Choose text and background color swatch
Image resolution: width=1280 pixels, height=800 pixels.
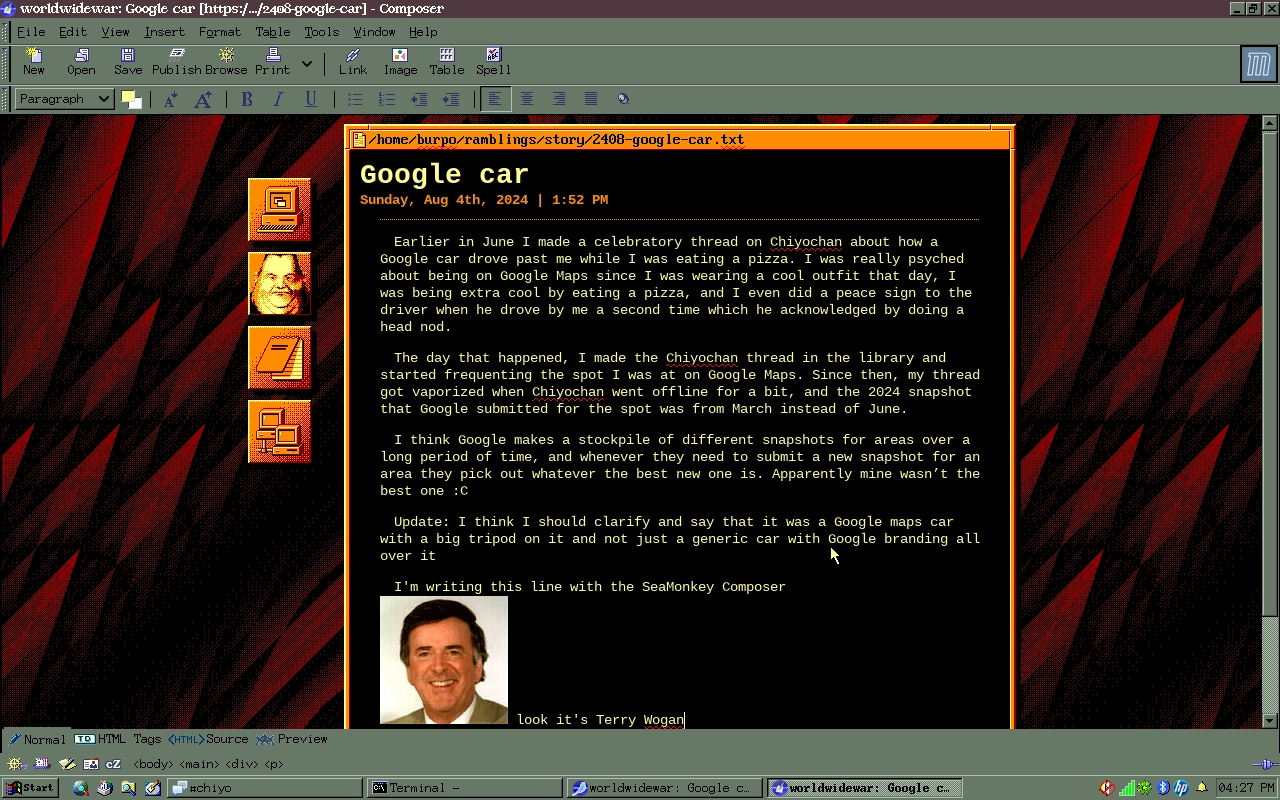(131, 99)
